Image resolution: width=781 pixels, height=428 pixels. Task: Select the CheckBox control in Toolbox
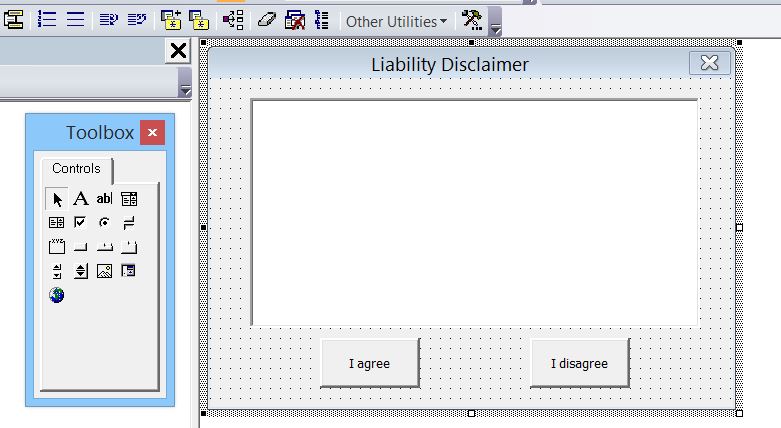click(81, 223)
